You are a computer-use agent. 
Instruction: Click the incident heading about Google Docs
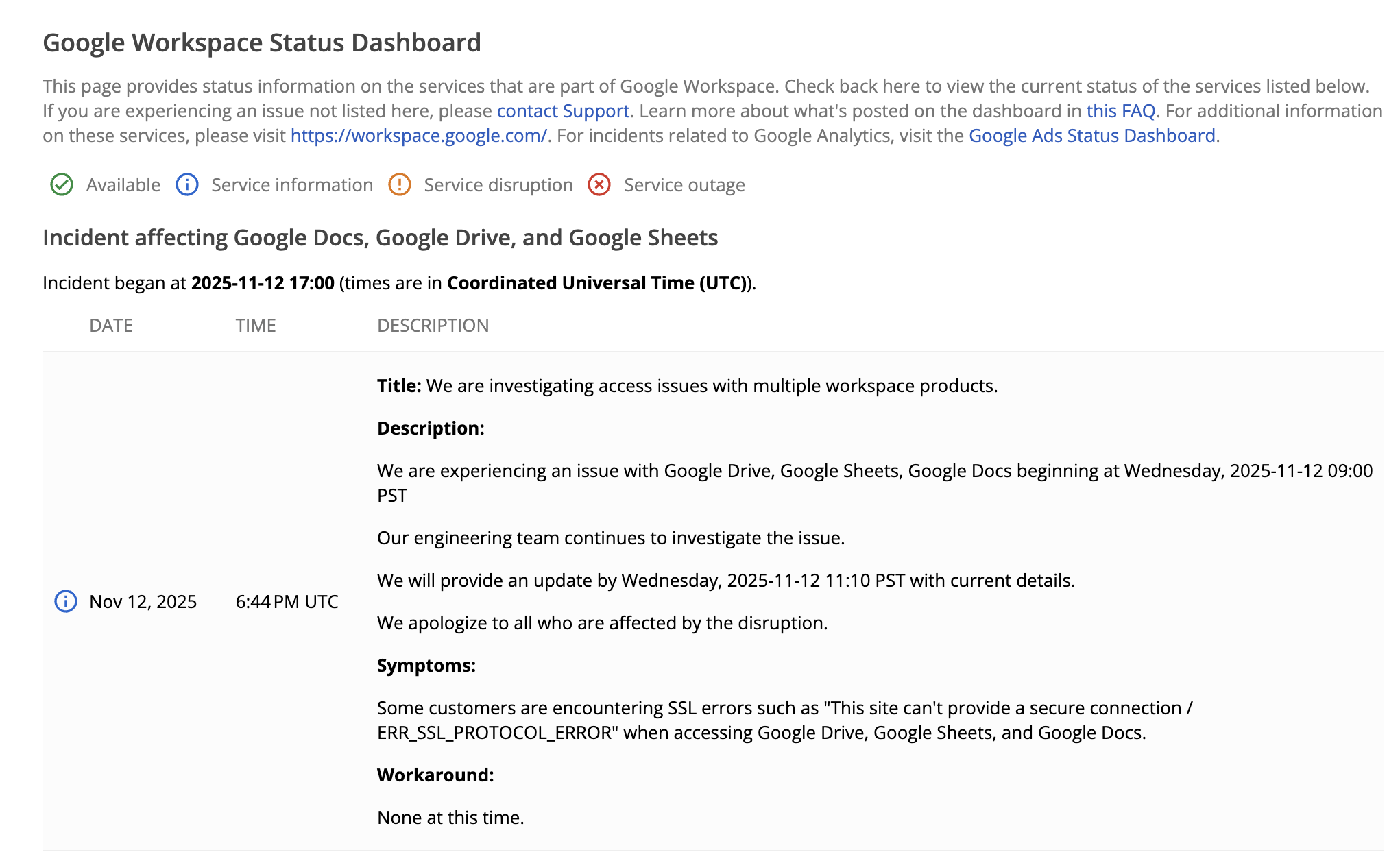pyautogui.click(x=381, y=238)
